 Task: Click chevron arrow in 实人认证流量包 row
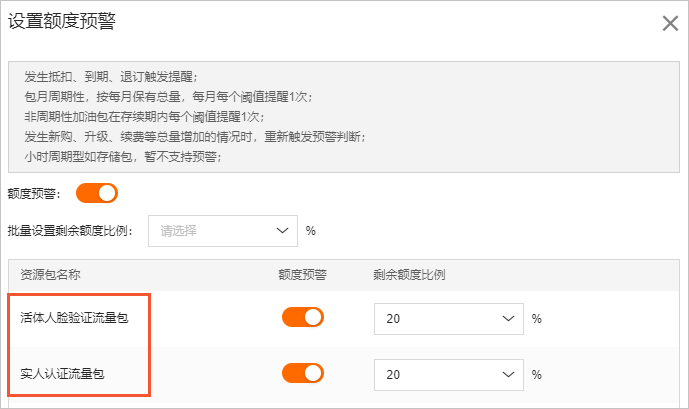(508, 375)
